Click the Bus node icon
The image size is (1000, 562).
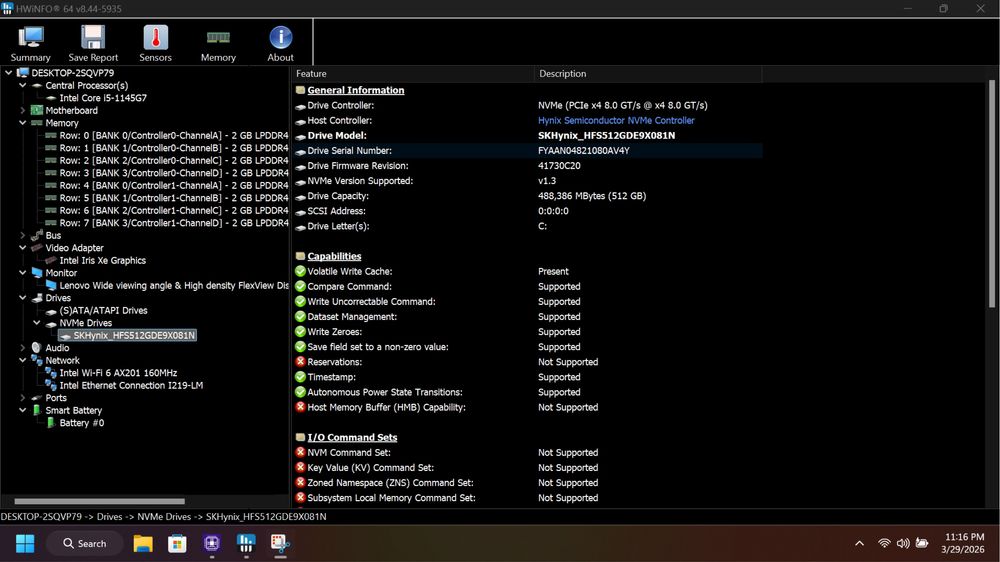tap(36, 235)
